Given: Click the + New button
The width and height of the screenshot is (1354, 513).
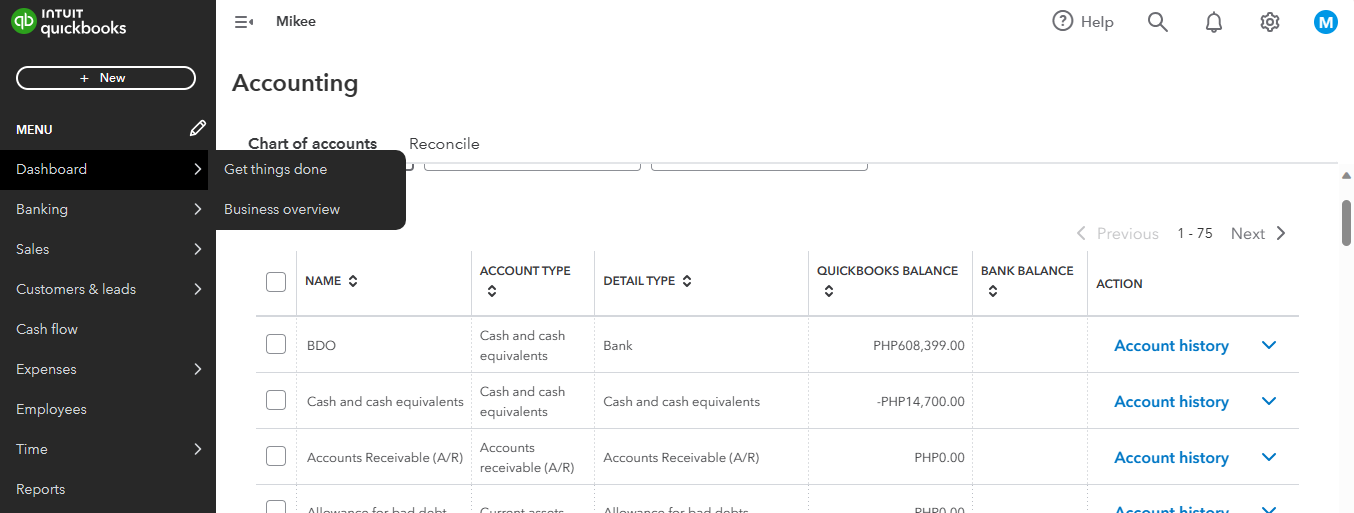Looking at the screenshot, I should click(x=106, y=78).
